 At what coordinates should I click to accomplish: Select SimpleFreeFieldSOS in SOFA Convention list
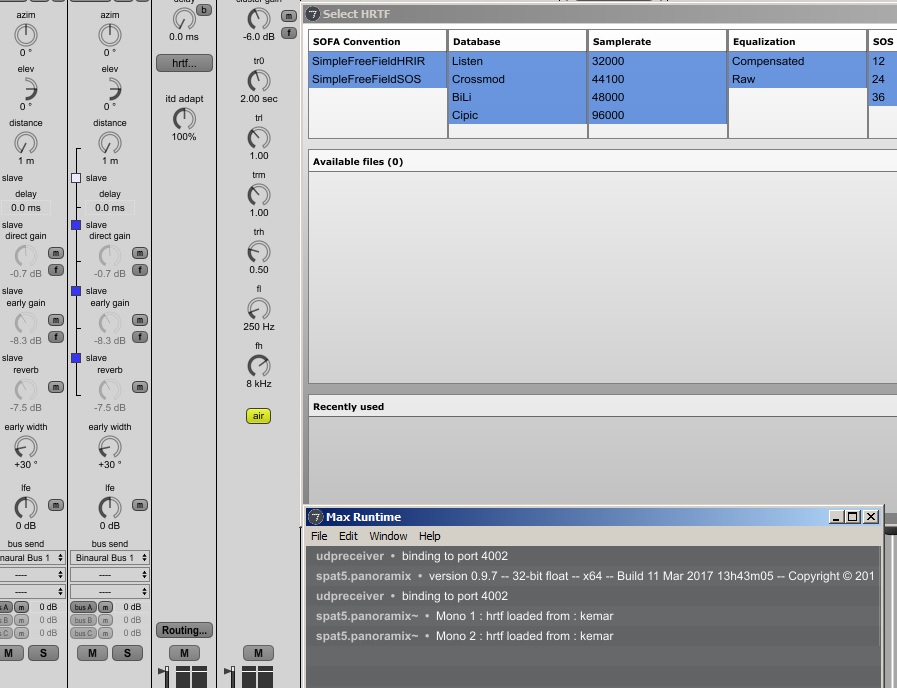pyautogui.click(x=378, y=79)
